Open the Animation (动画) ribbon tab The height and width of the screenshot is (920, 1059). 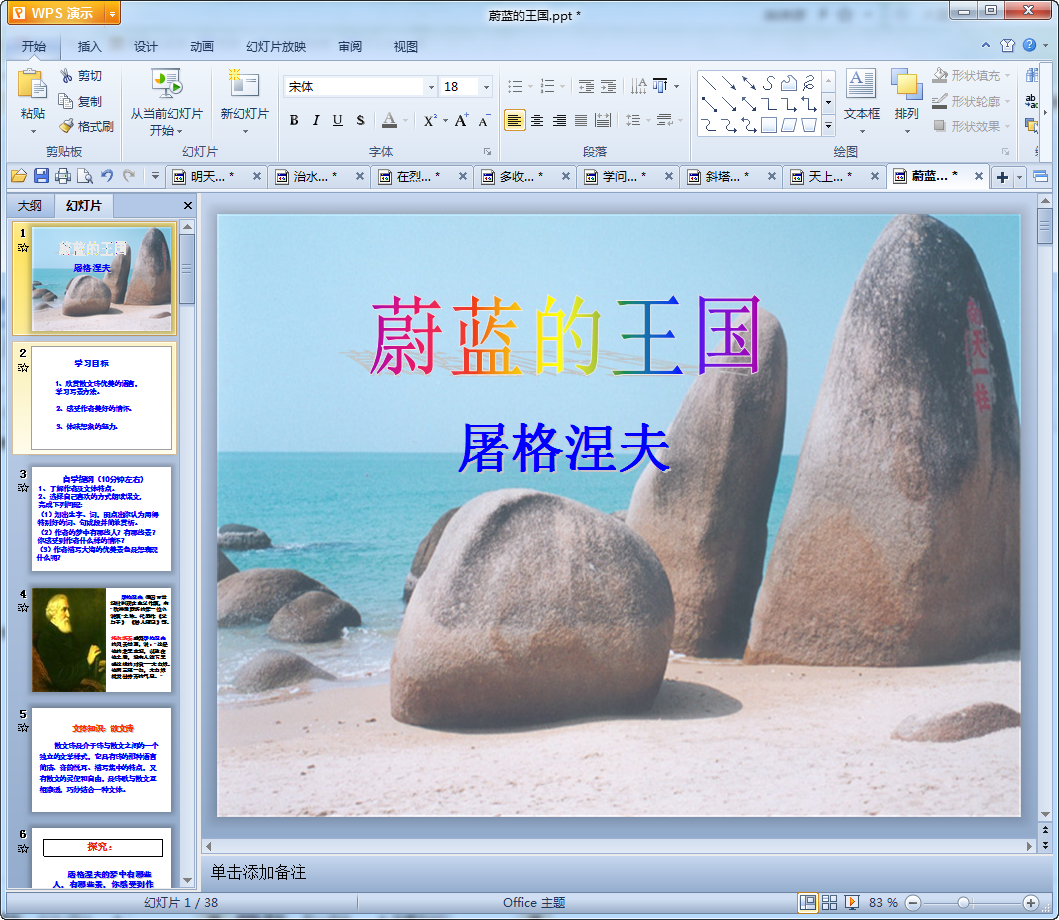(201, 46)
